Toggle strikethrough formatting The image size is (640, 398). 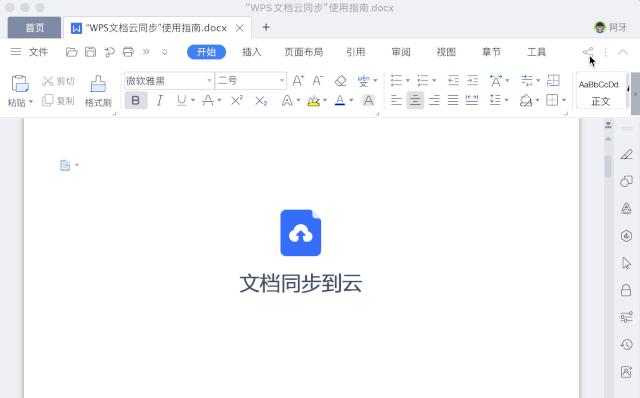click(x=208, y=100)
